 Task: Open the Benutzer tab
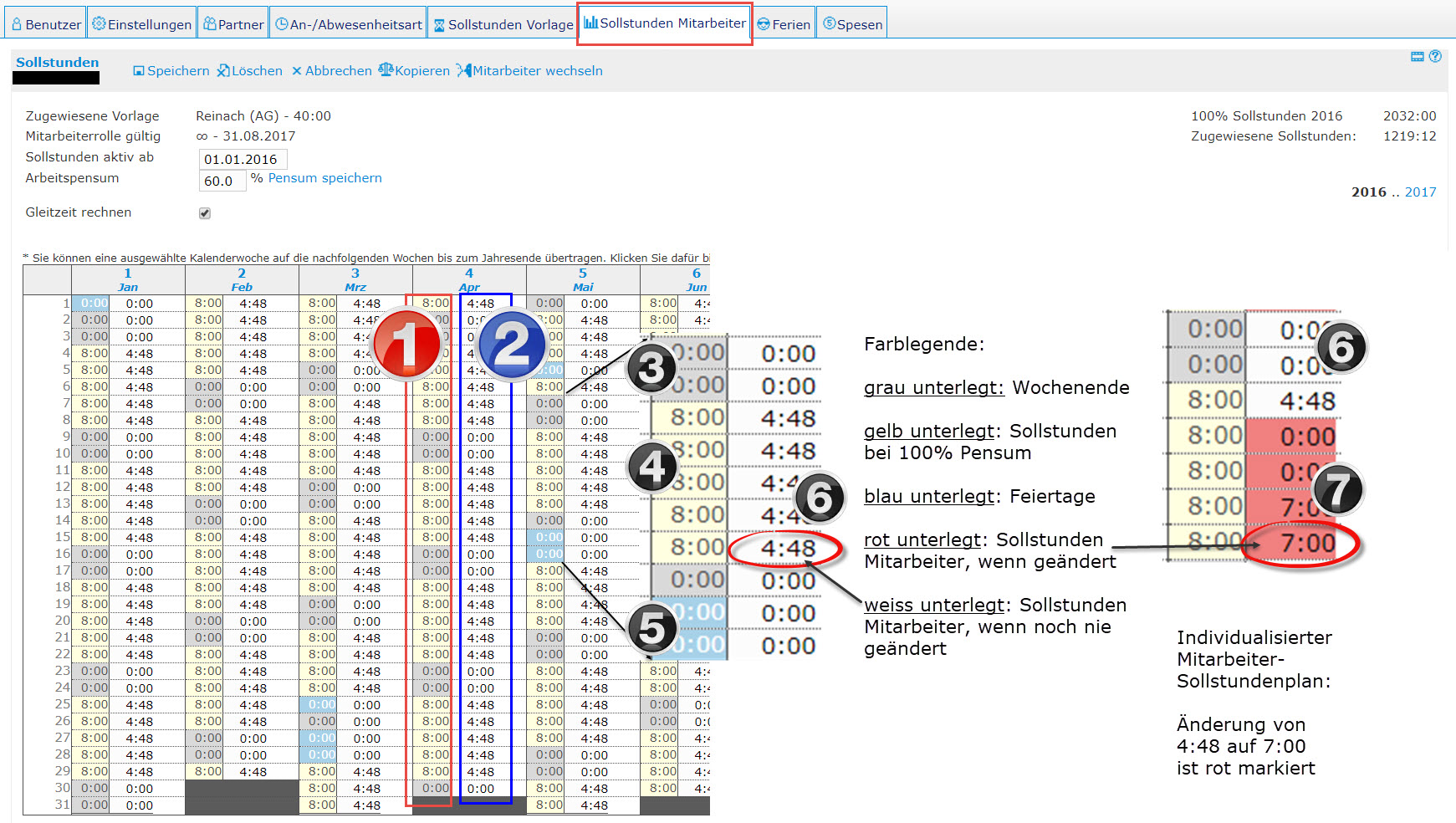[x=46, y=24]
